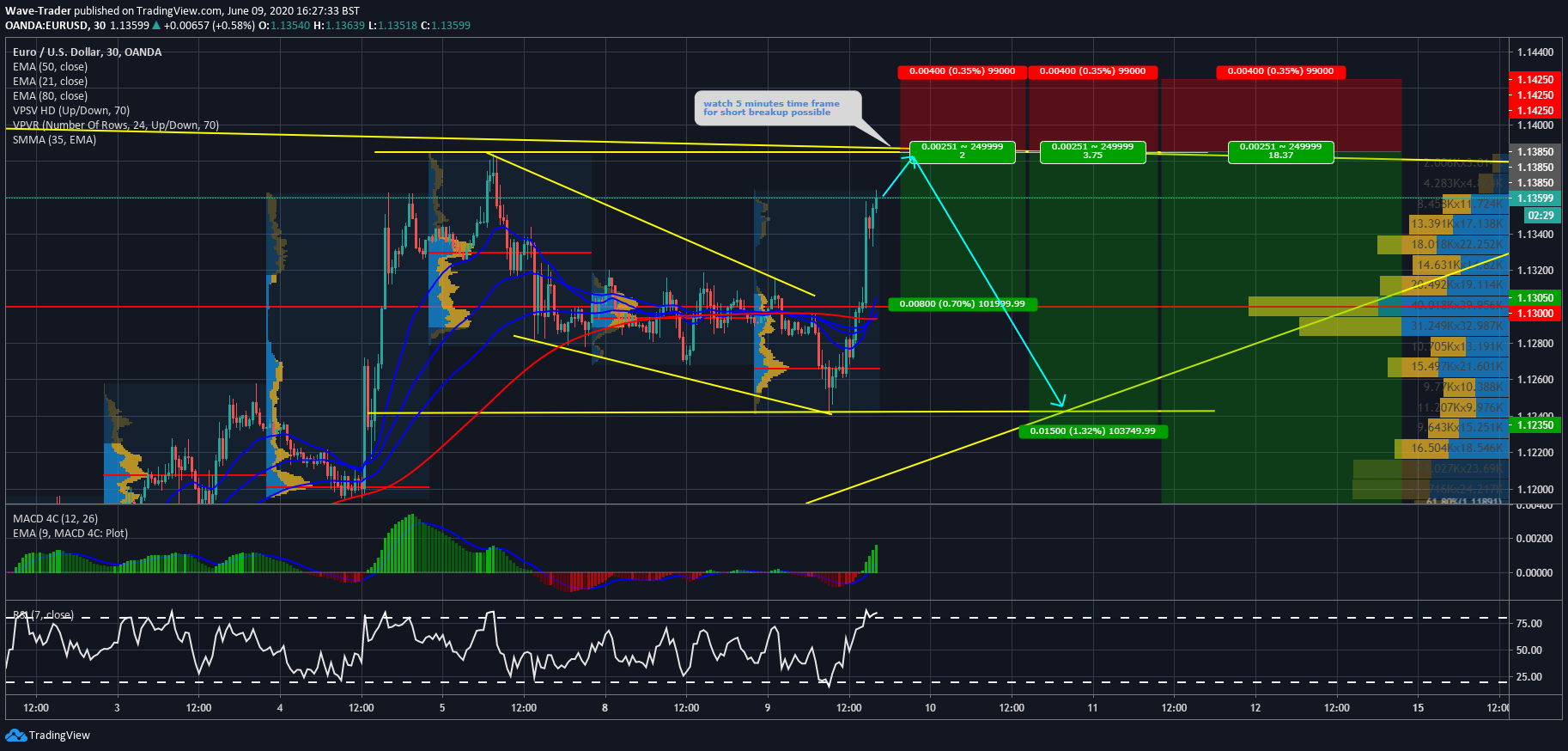Click the 1.12800 price scale value
Viewport: 1568px width, 751px height.
(1535, 344)
